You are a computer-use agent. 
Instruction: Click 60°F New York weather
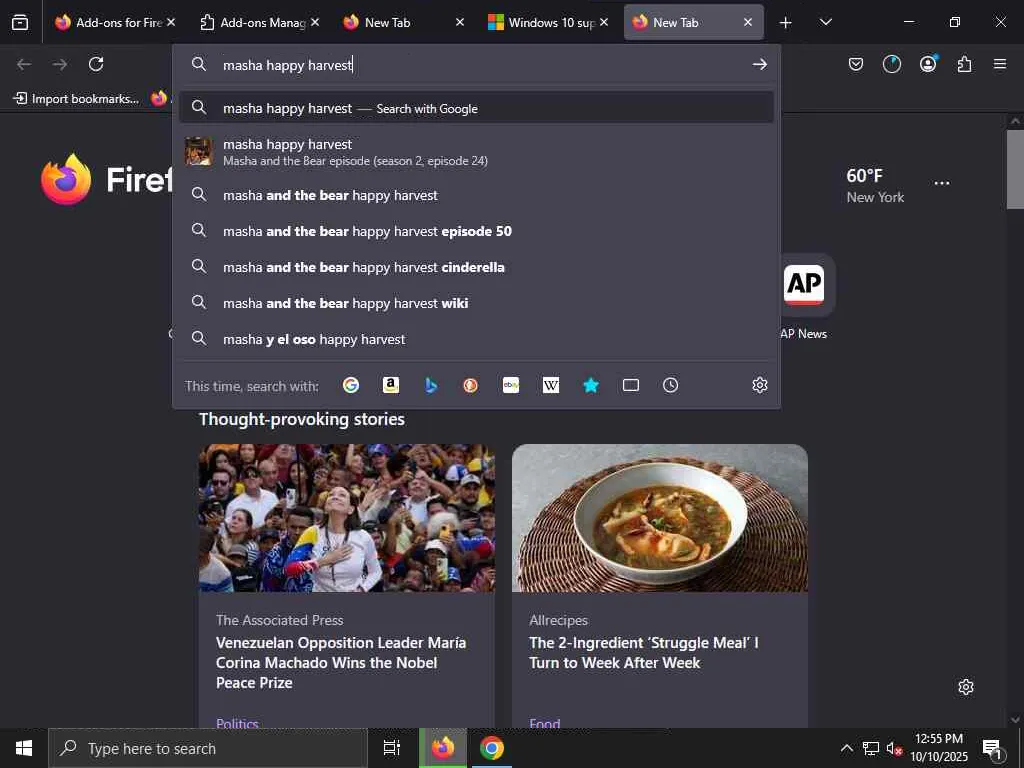pyautogui.click(x=875, y=185)
